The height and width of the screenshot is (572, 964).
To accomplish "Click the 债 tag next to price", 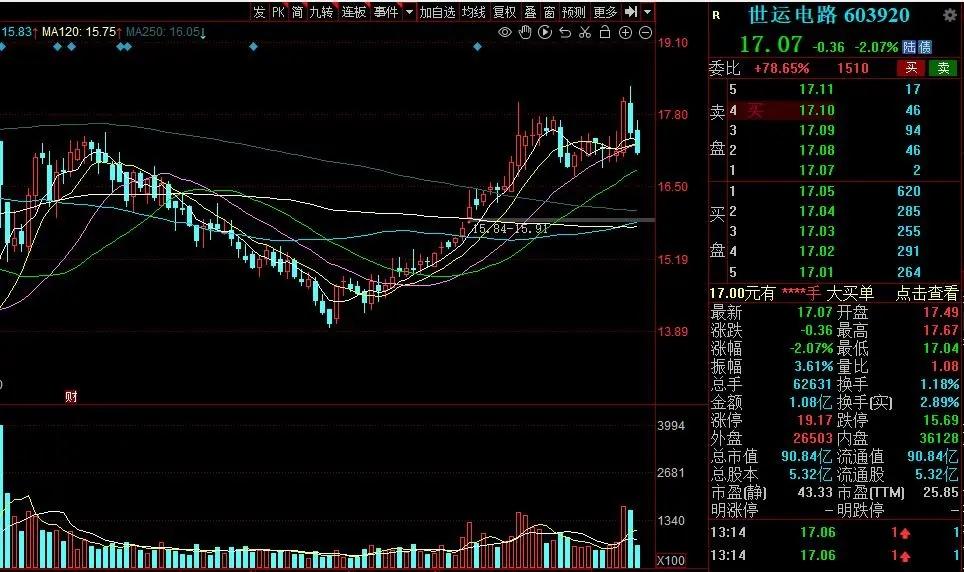I will pos(924,47).
